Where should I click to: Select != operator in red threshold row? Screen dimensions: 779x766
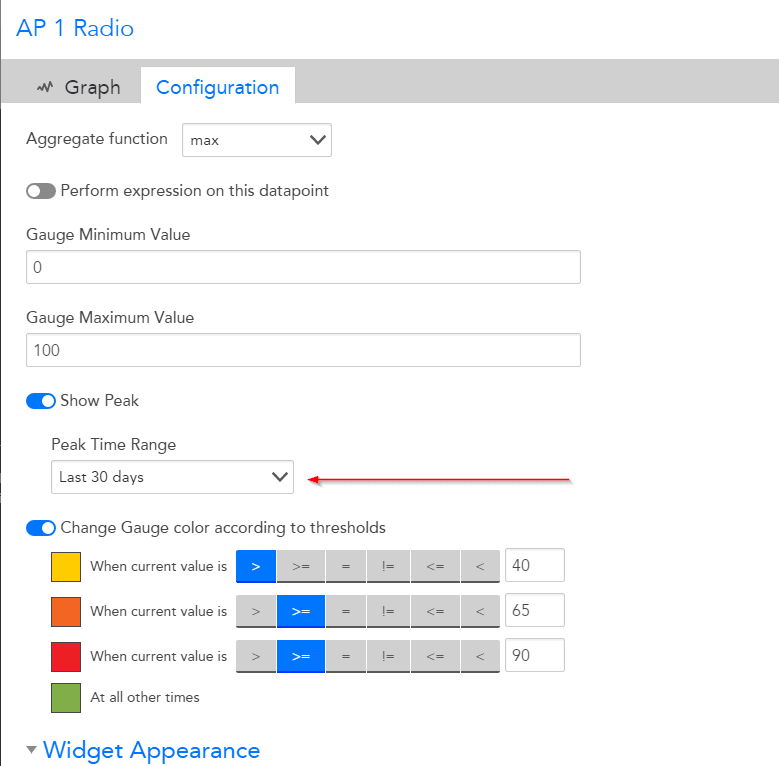389,656
